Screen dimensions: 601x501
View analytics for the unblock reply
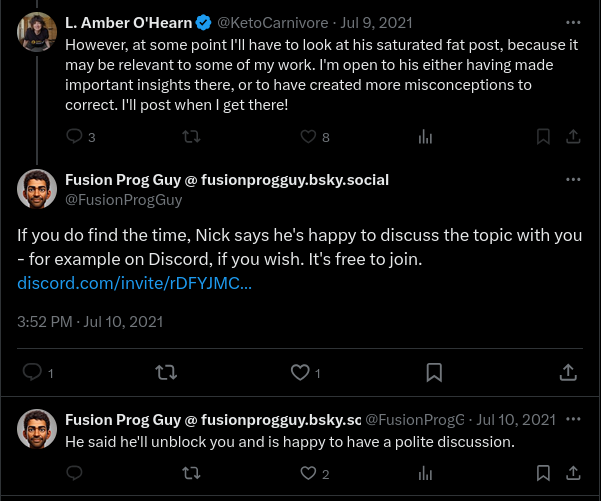click(x=425, y=473)
